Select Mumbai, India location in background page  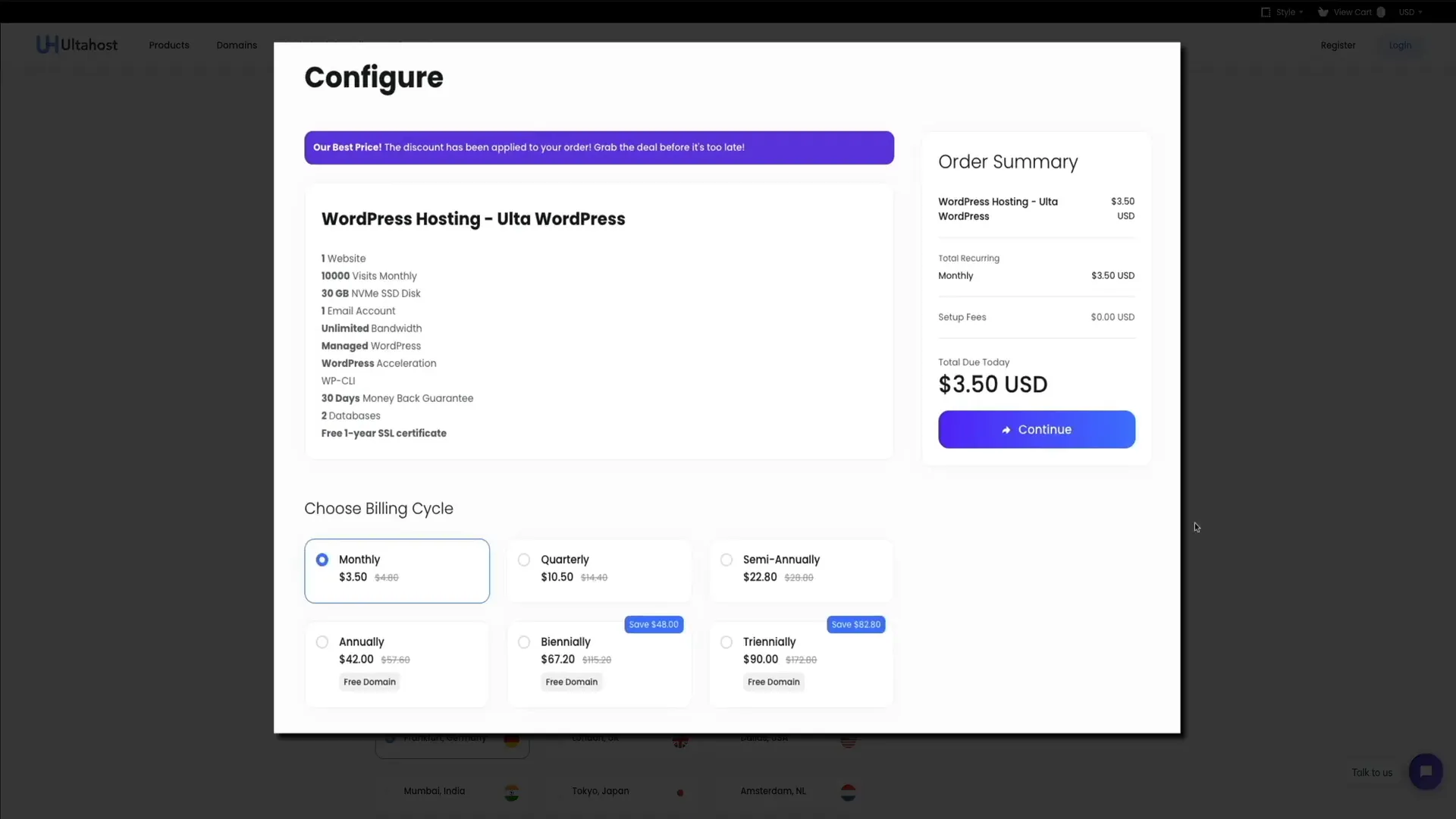pos(435,791)
